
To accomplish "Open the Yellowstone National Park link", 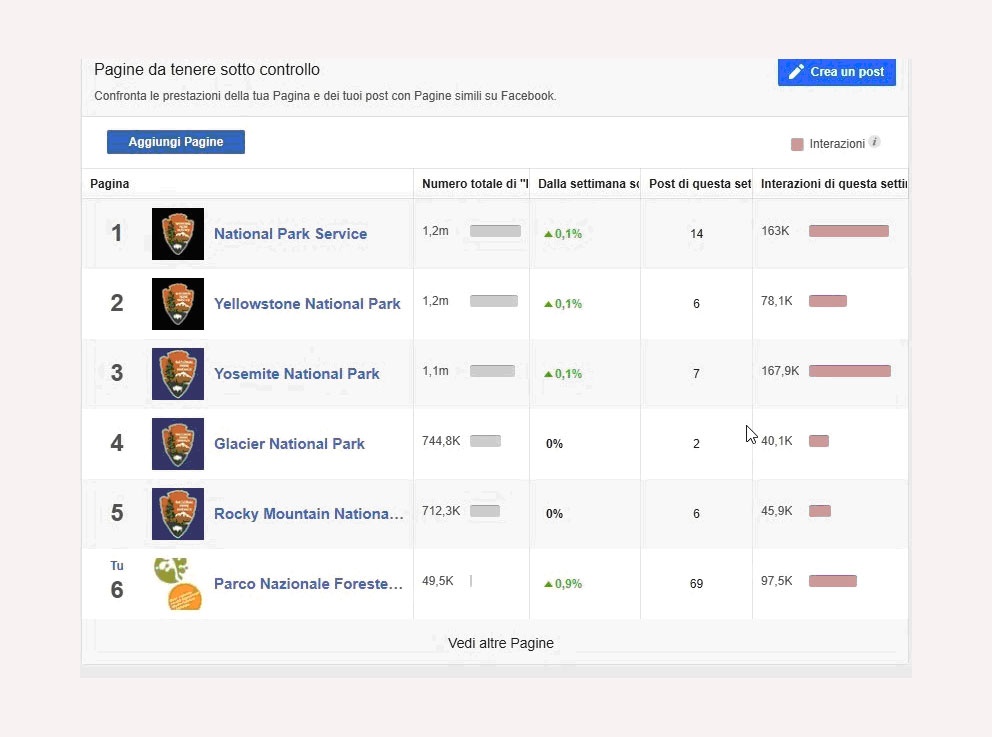I will (x=307, y=304).
